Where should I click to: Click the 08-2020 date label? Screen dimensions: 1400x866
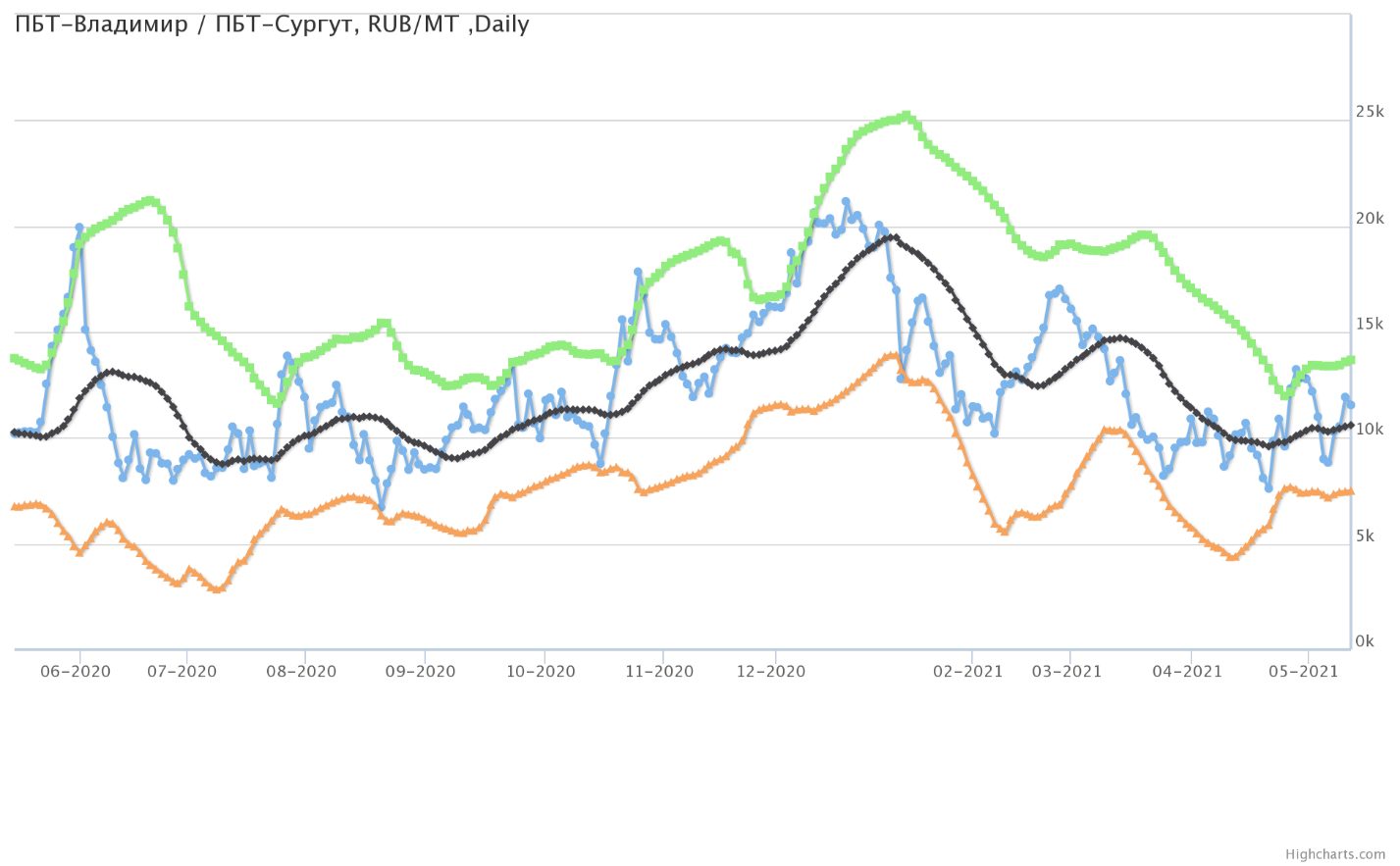click(301, 672)
